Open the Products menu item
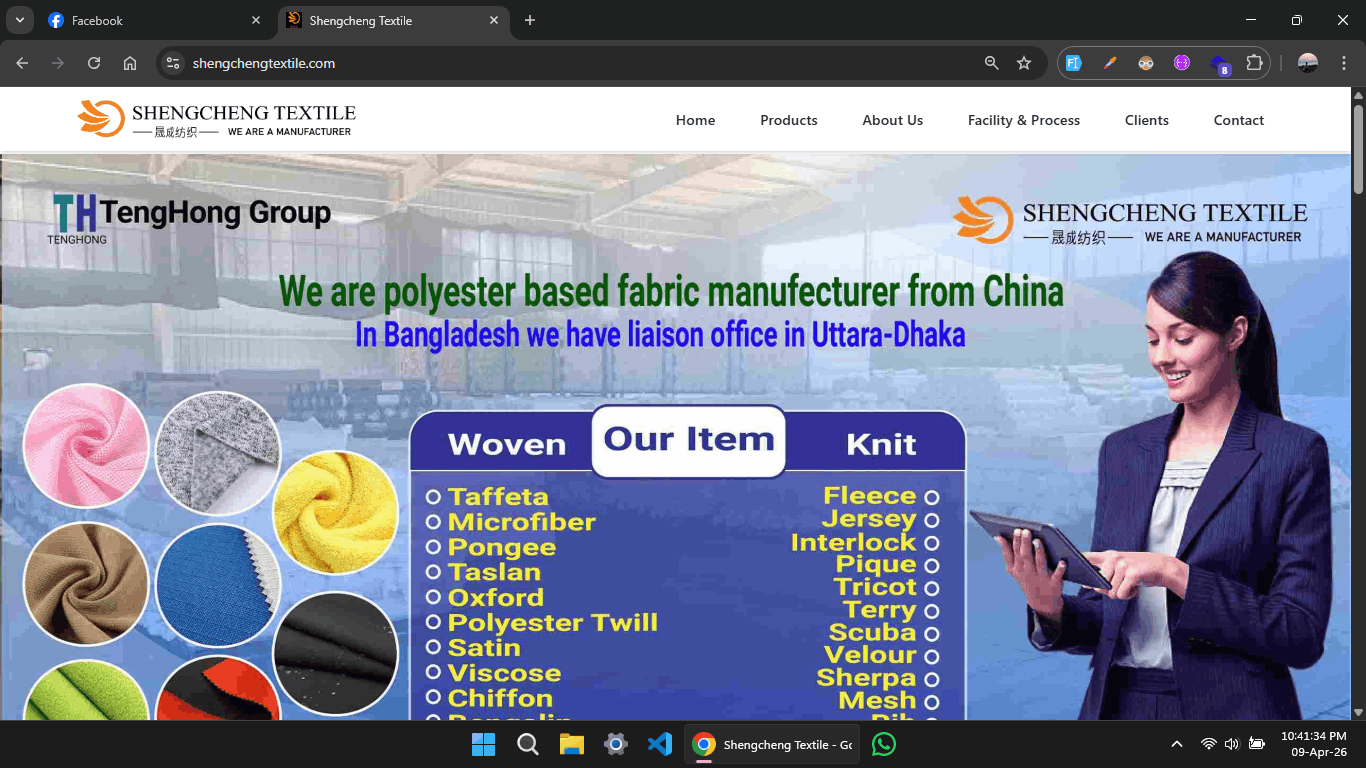The image size is (1366, 768). [x=788, y=120]
